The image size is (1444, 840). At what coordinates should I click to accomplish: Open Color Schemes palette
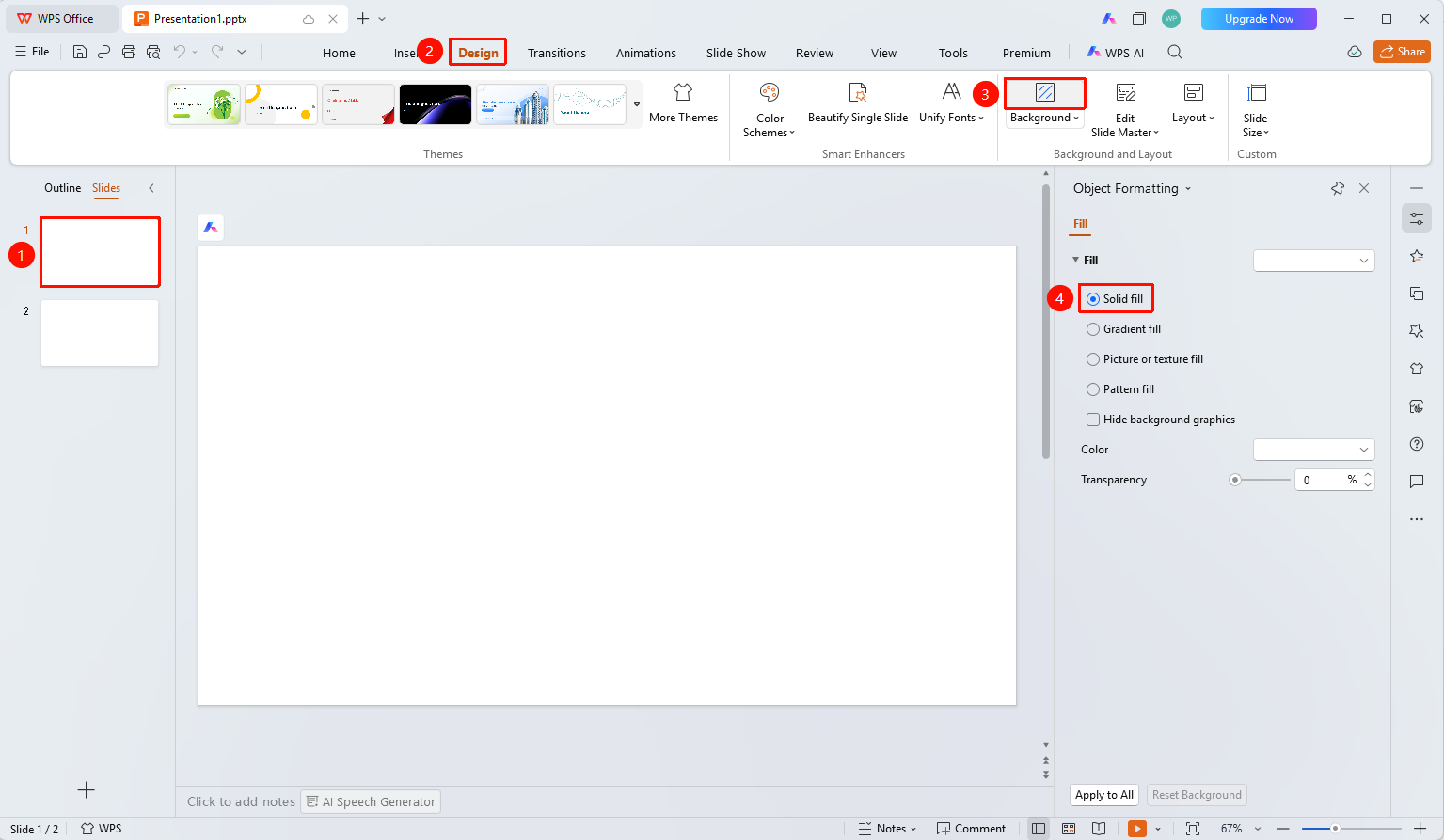click(770, 110)
